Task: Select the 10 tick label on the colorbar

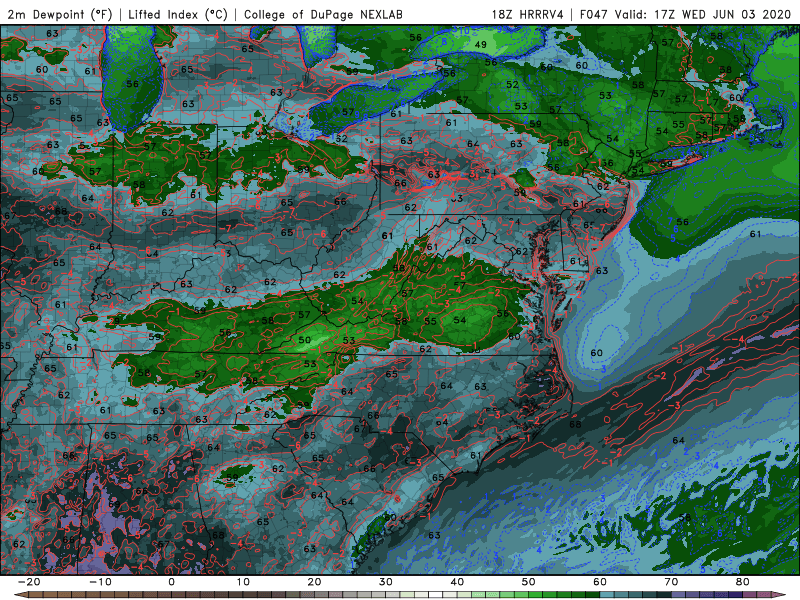Action: coord(243,582)
